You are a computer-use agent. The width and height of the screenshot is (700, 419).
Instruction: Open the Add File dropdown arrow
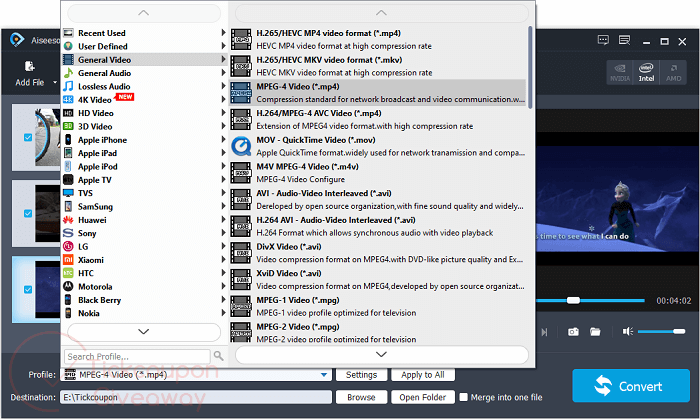(x=55, y=82)
